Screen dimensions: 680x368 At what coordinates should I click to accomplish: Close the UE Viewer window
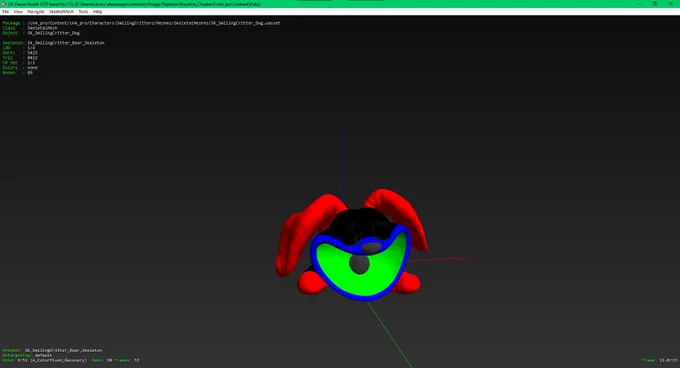671,4
